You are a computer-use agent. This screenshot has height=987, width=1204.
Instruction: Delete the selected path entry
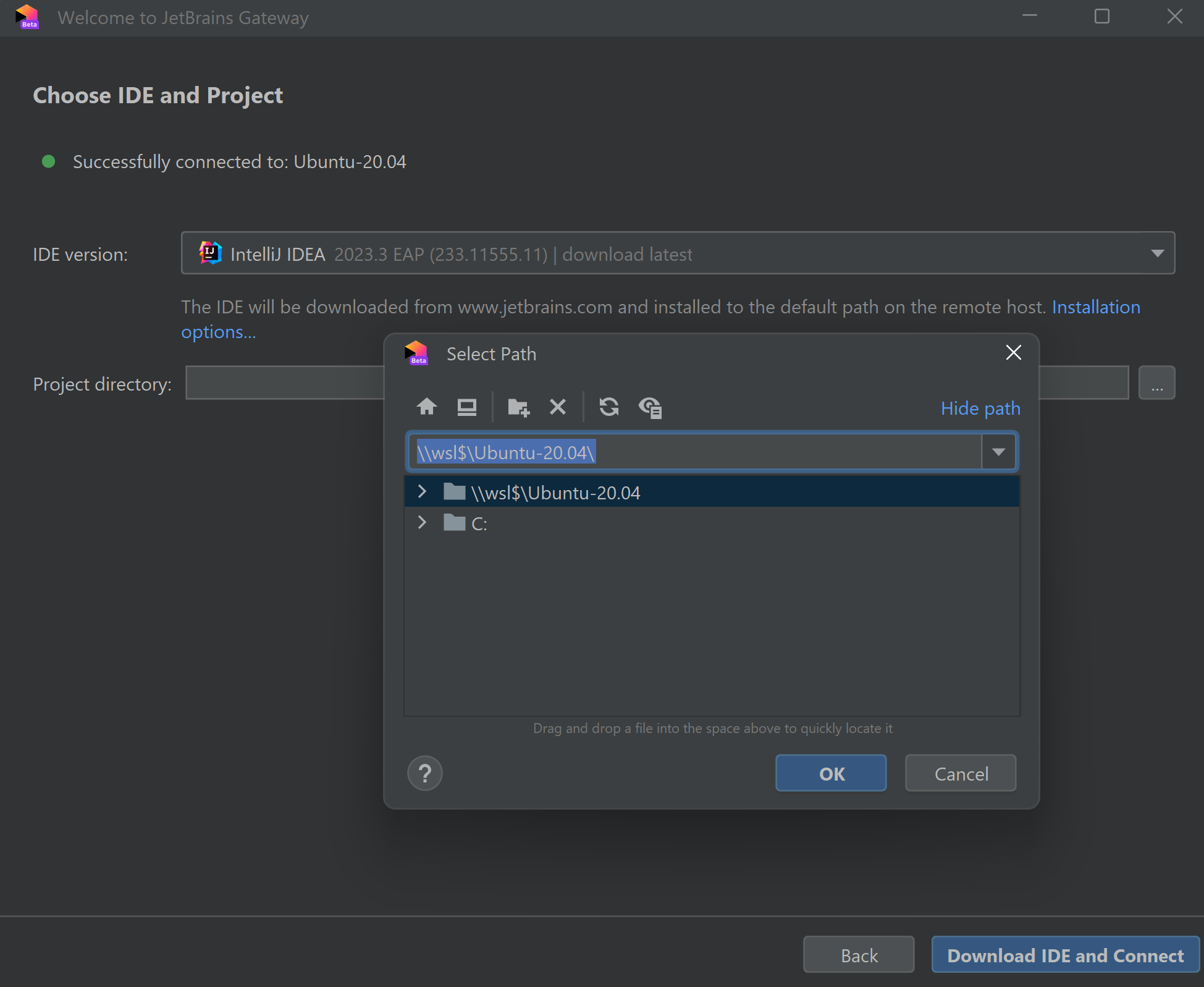(557, 407)
